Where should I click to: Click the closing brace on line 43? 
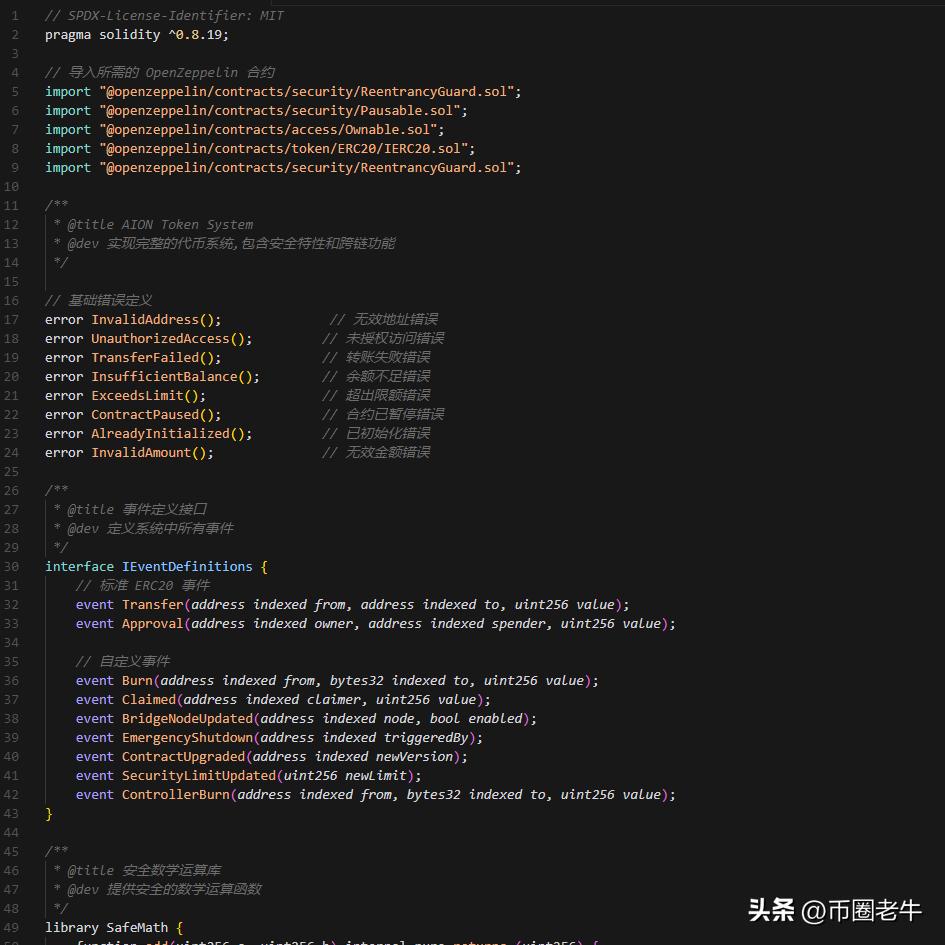click(49, 814)
